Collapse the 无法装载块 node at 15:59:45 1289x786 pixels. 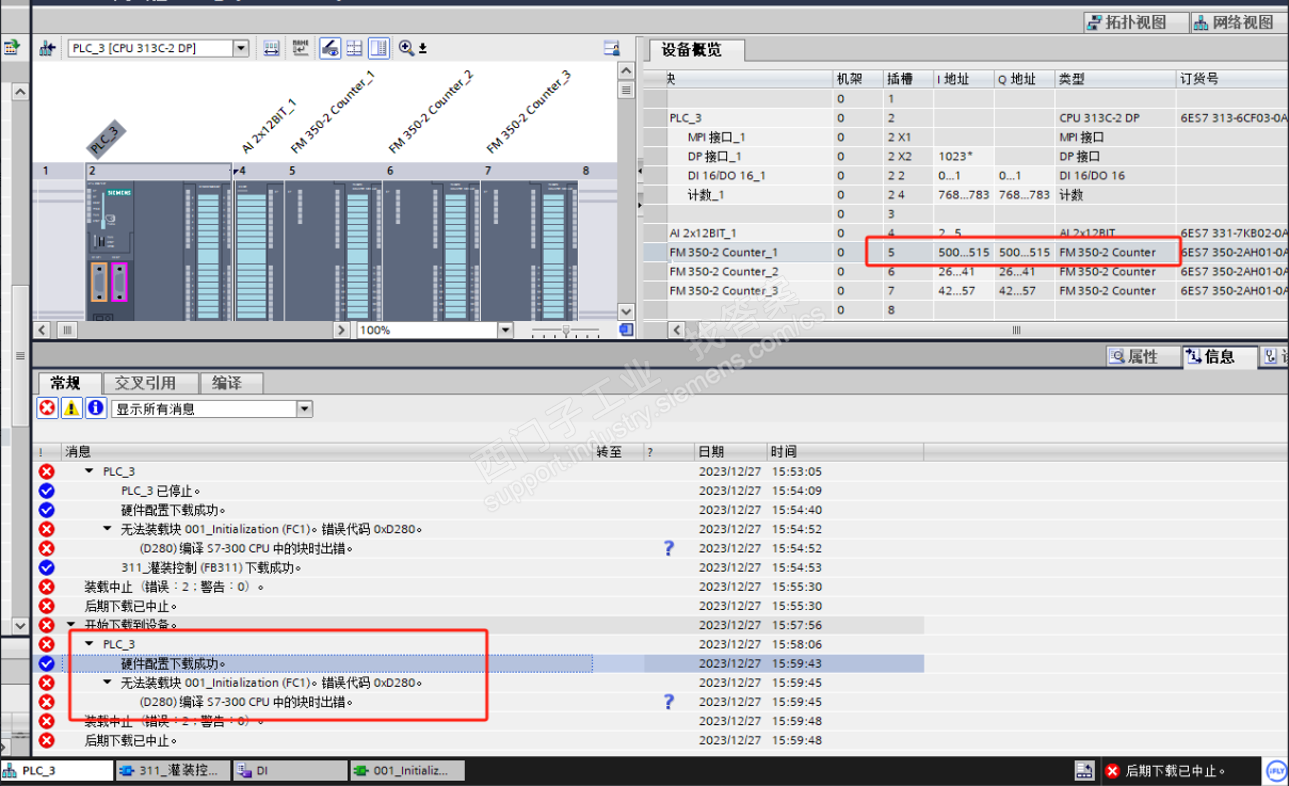pyautogui.click(x=108, y=683)
